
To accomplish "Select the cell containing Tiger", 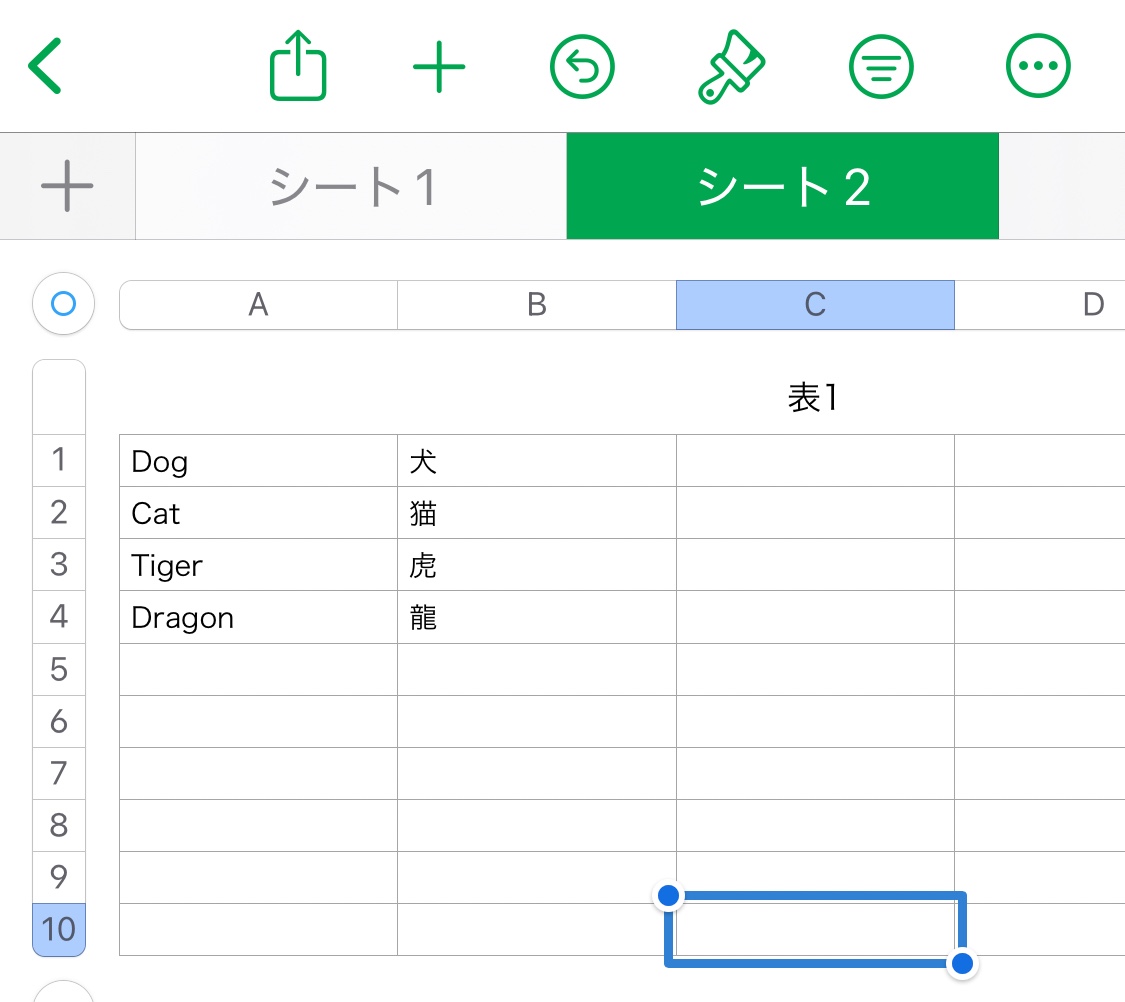I will [x=258, y=565].
